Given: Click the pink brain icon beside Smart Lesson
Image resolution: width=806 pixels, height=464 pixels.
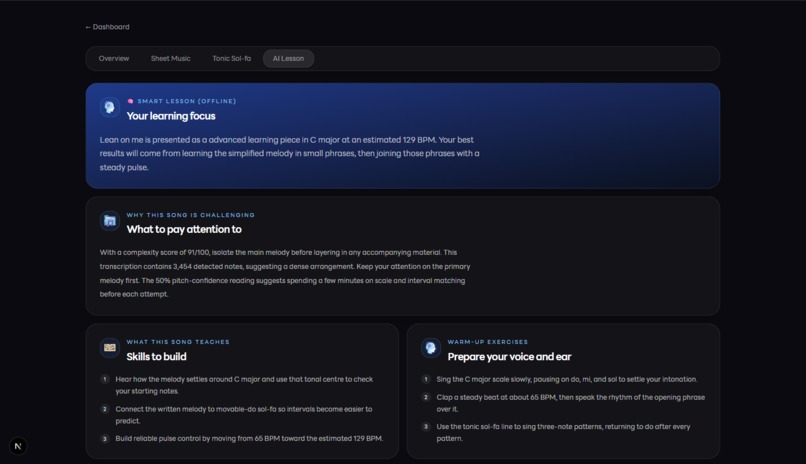Looking at the screenshot, I should [131, 101].
